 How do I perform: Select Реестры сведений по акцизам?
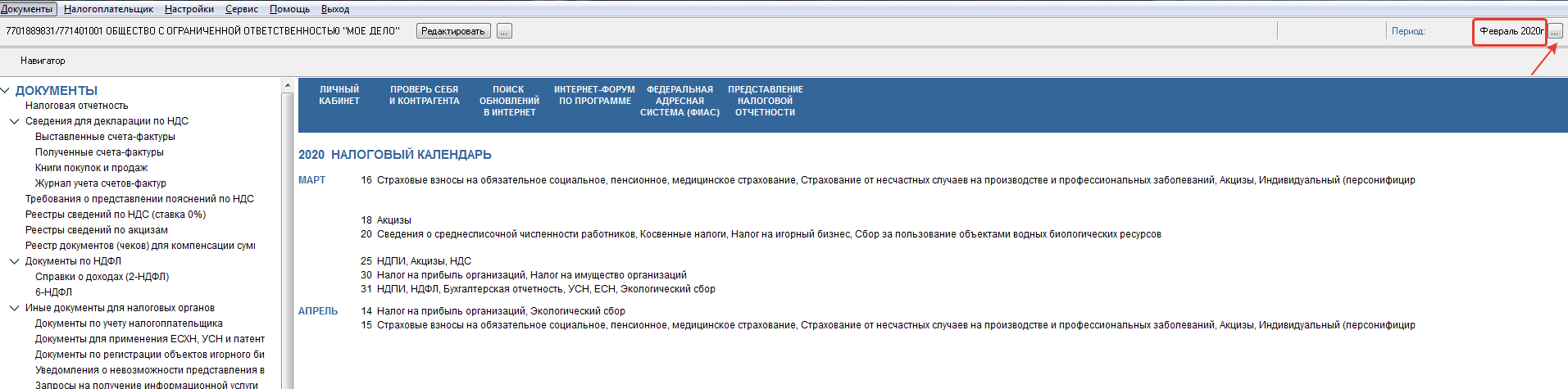[x=96, y=230]
